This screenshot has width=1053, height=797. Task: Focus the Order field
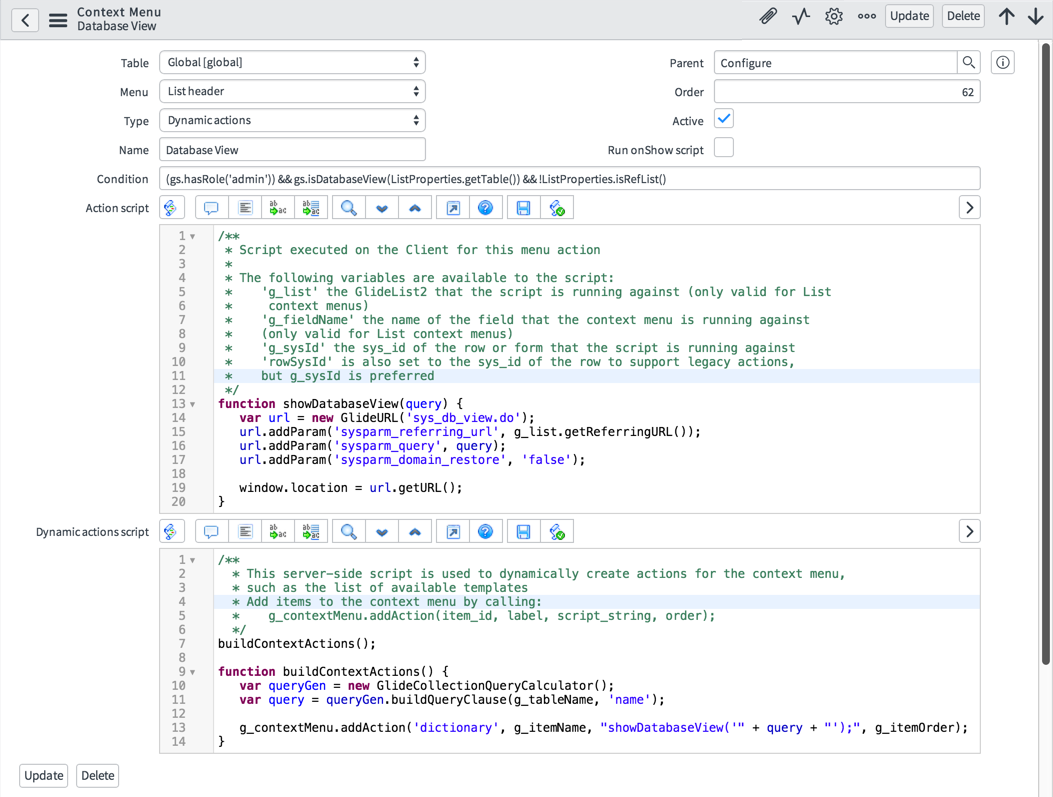tap(847, 92)
